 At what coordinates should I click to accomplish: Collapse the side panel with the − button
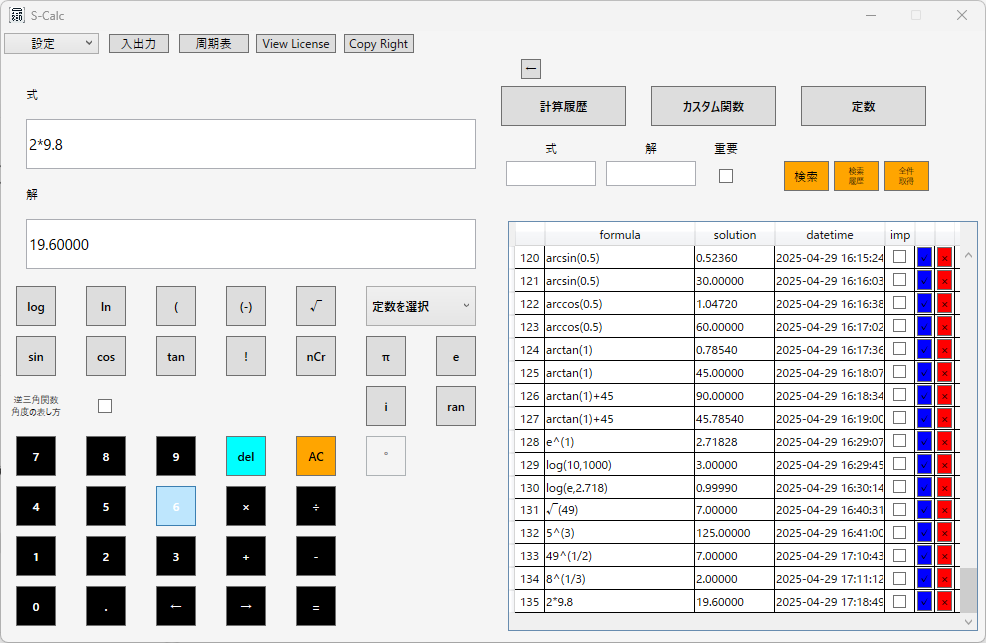[531, 69]
